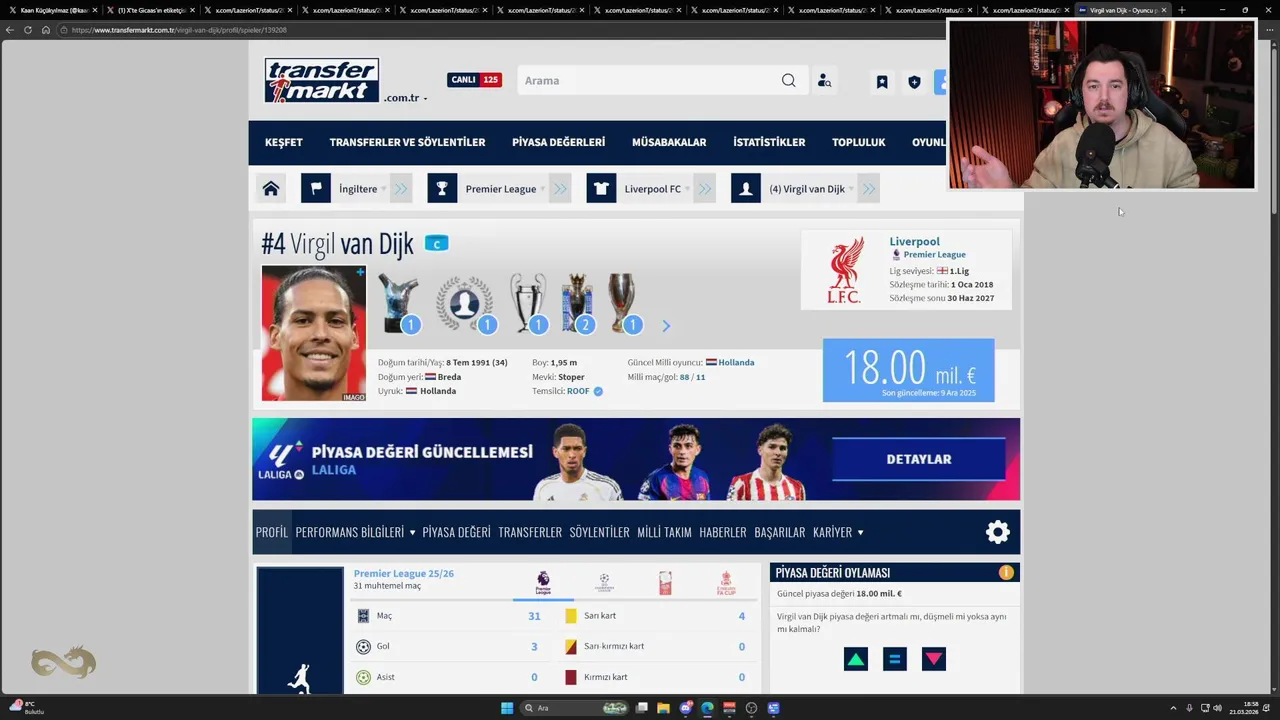The image size is (1280, 720).
Task: Select the red League Cup logo tab
Action: tap(665, 583)
